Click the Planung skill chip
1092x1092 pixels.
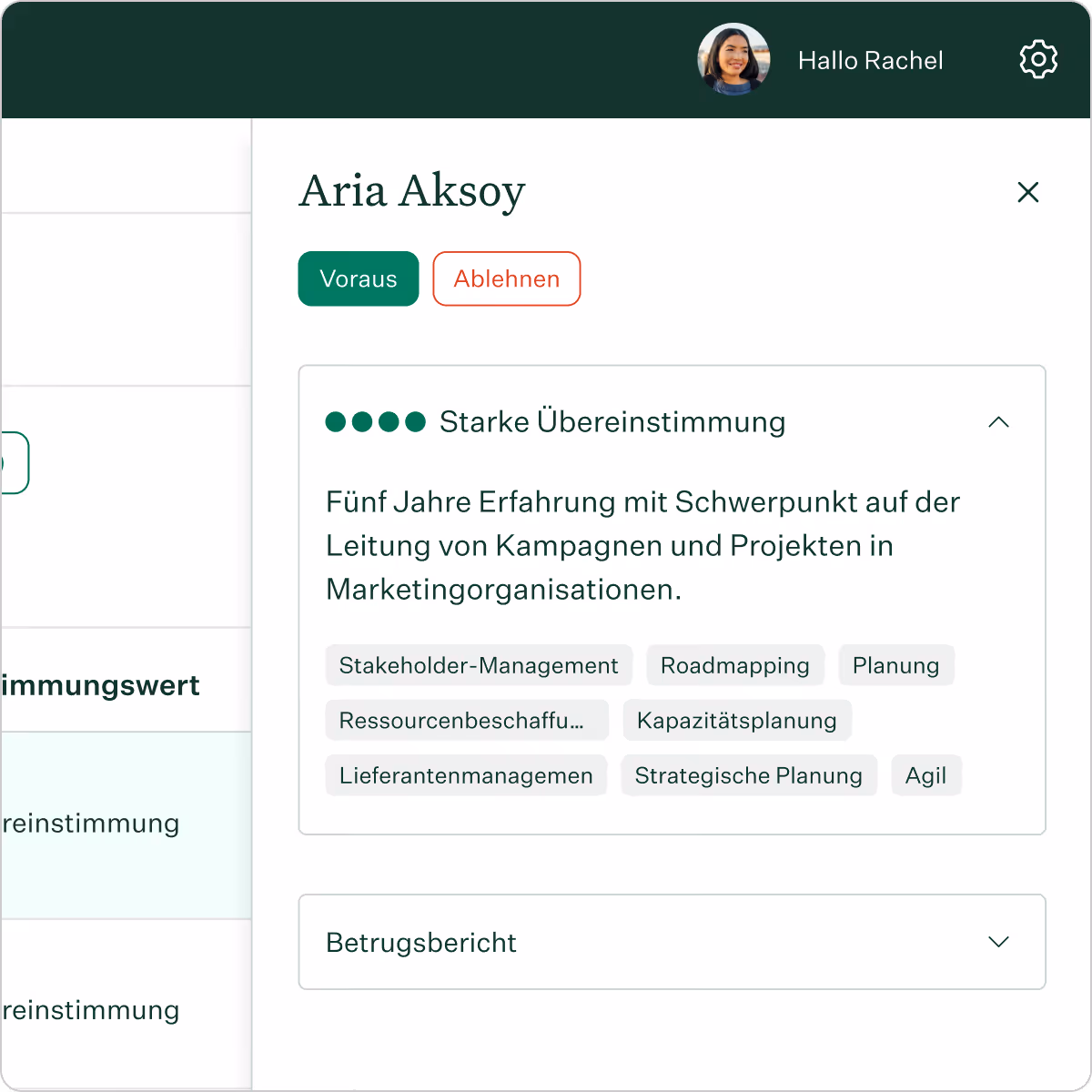click(895, 665)
